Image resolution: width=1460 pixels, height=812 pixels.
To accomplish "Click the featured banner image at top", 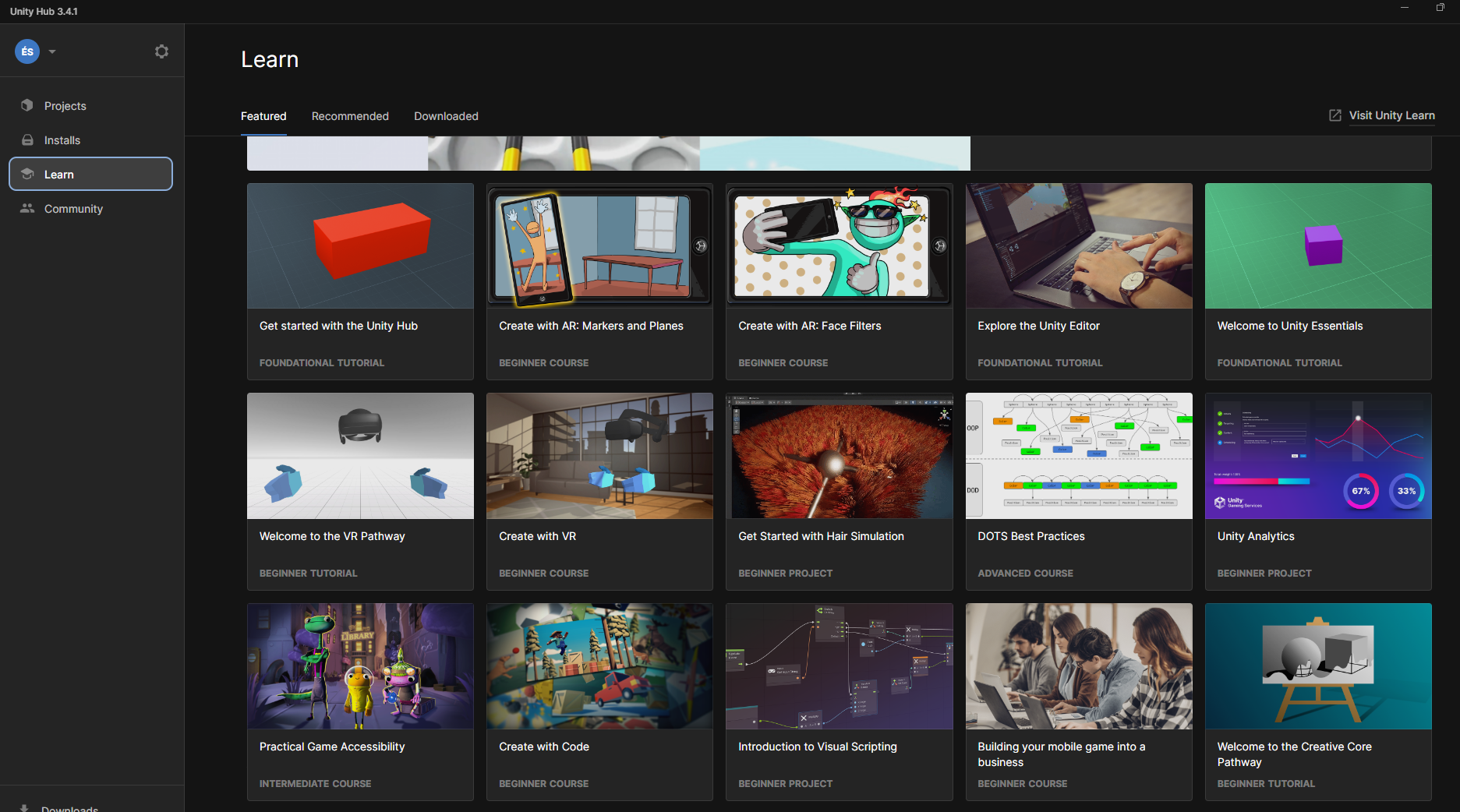I will 609,154.
